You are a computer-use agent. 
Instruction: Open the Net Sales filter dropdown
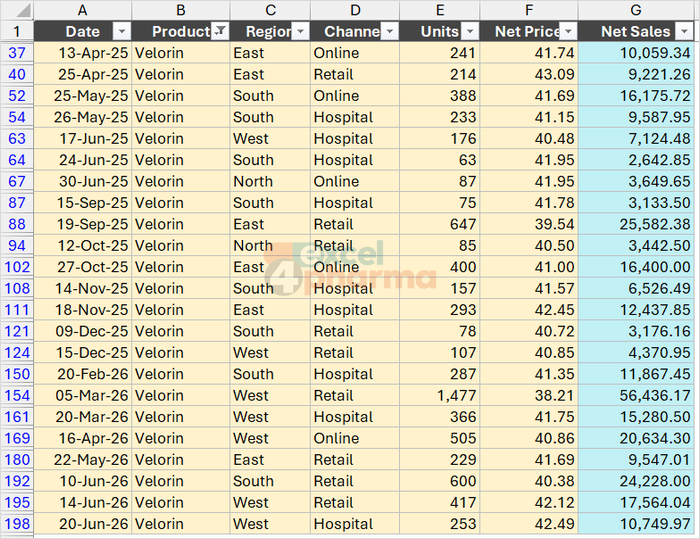point(684,31)
